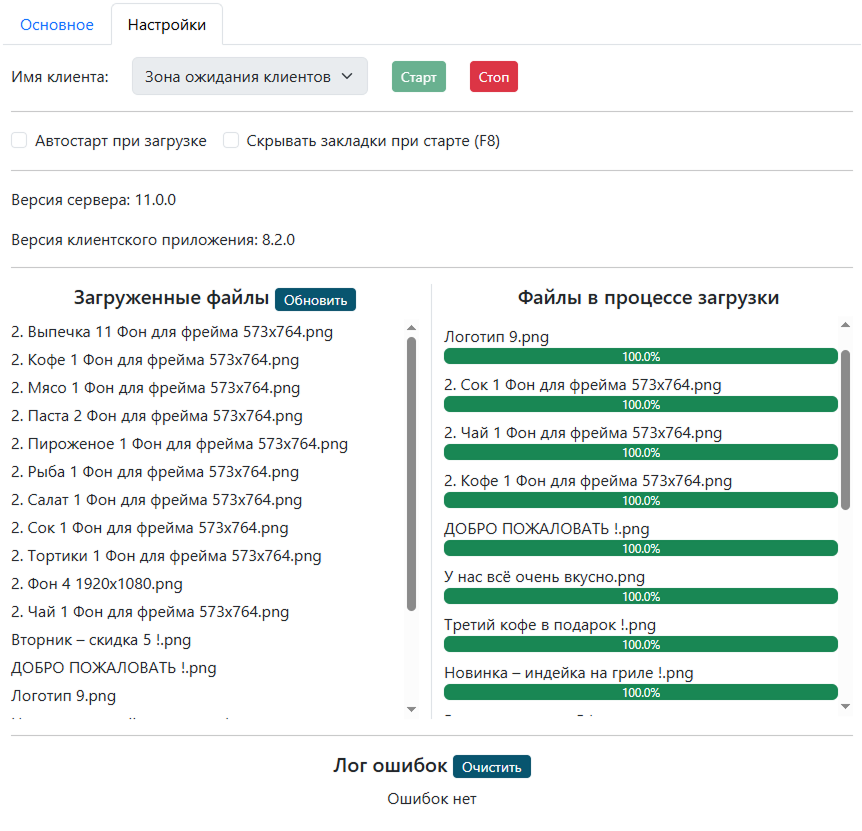Click the downloading files scrollbar thumb
The image size is (862, 831).
pyautogui.click(x=845, y=430)
